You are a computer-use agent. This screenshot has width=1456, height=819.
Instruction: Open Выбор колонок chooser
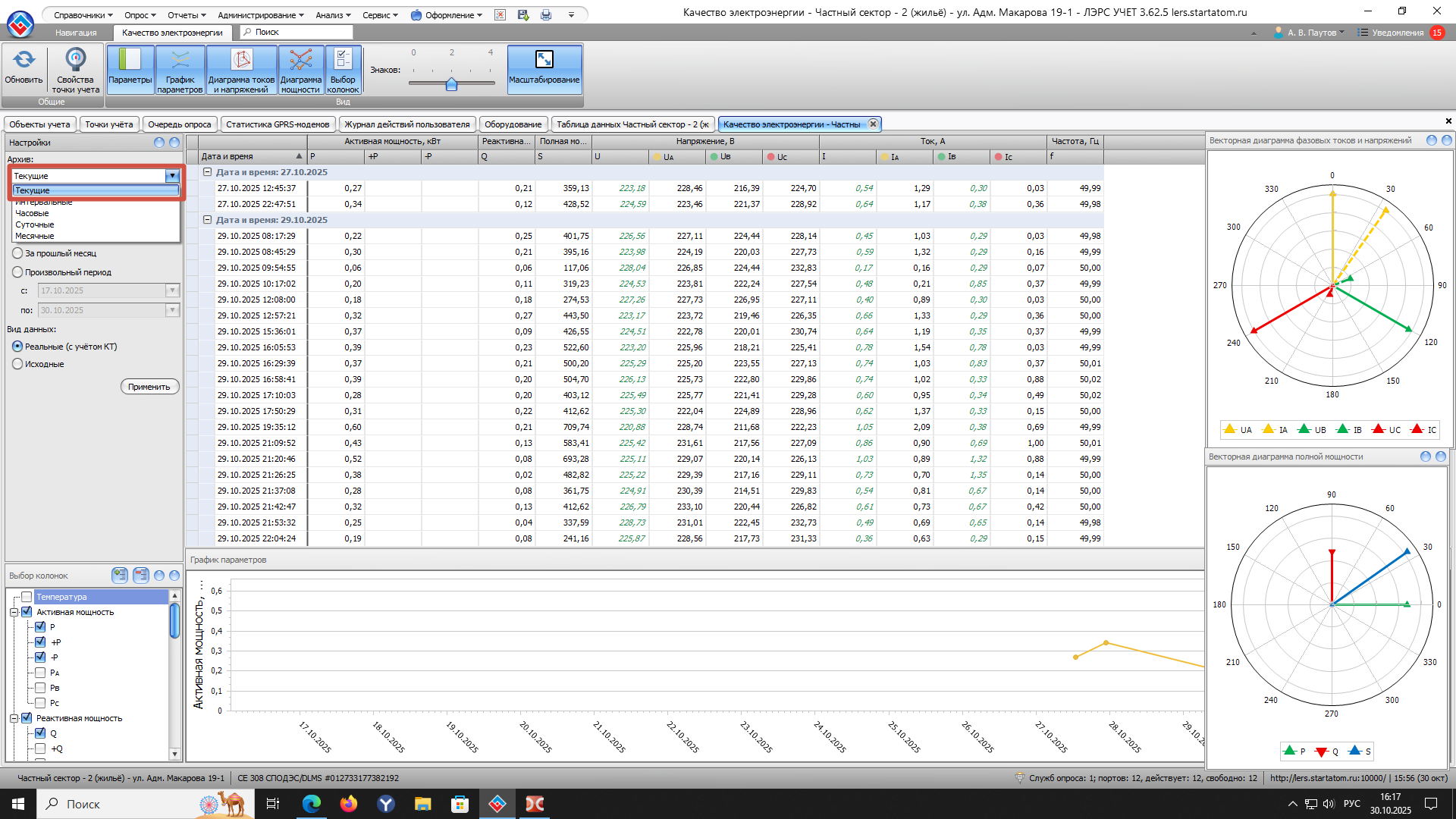point(343,69)
